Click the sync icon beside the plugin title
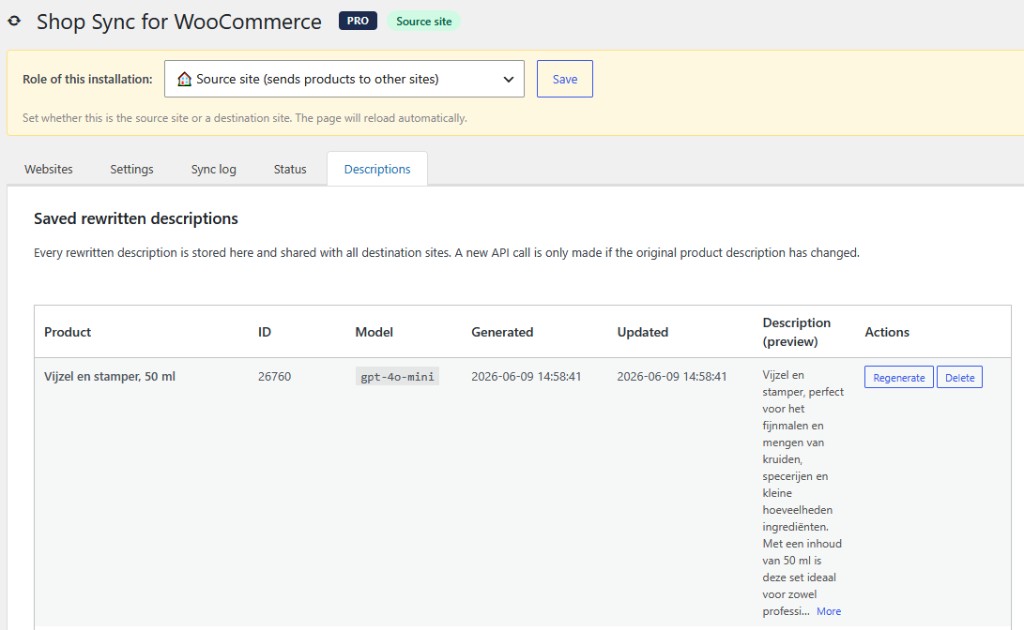 click(14, 21)
